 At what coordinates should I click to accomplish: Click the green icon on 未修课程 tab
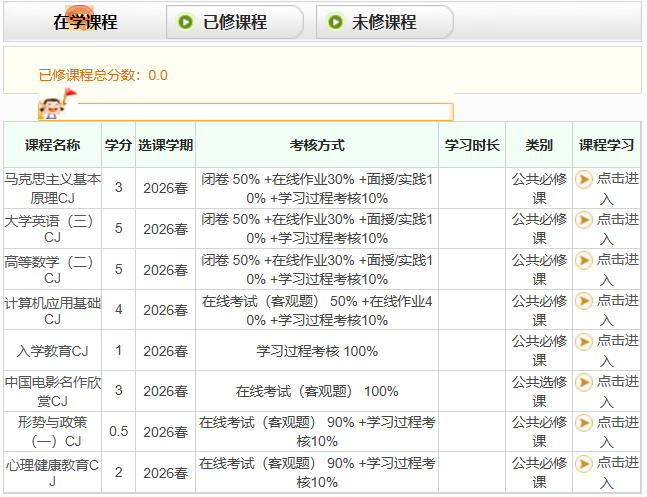pos(333,22)
